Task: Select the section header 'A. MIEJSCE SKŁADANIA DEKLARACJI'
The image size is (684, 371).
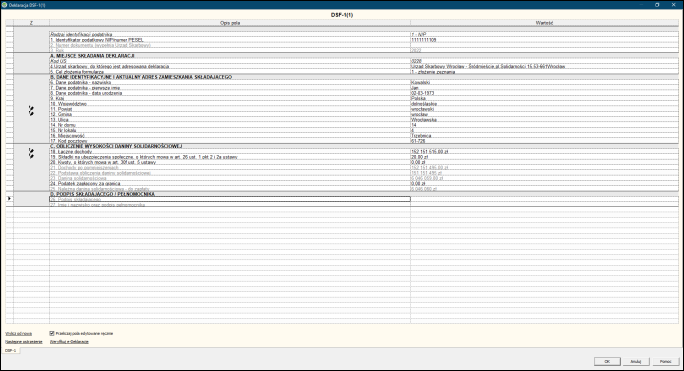Action: (92, 56)
